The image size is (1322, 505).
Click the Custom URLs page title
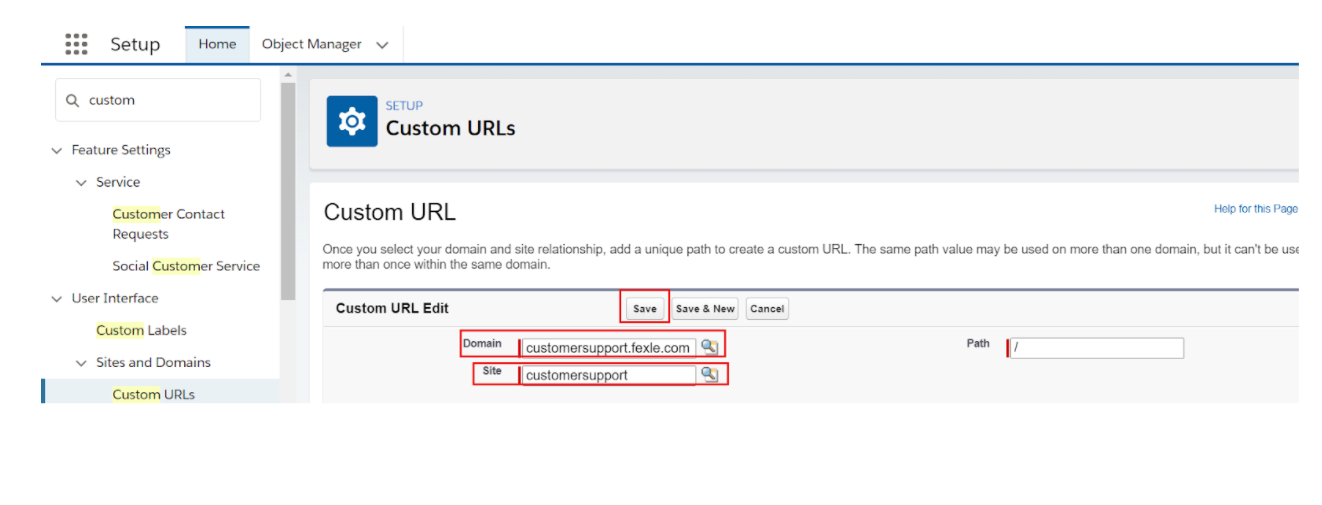coord(451,128)
